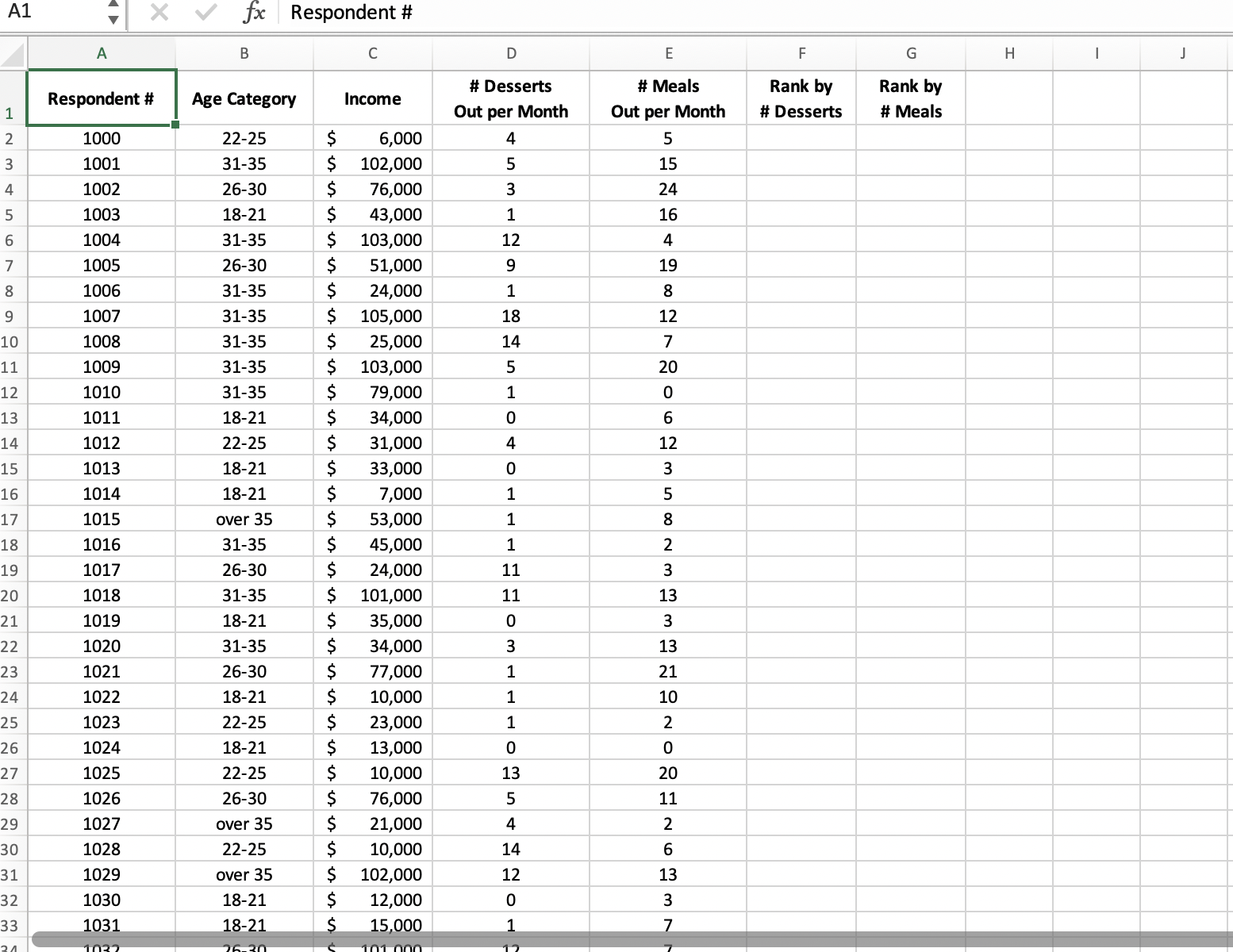
Task: Select column C header
Action: click(373, 54)
